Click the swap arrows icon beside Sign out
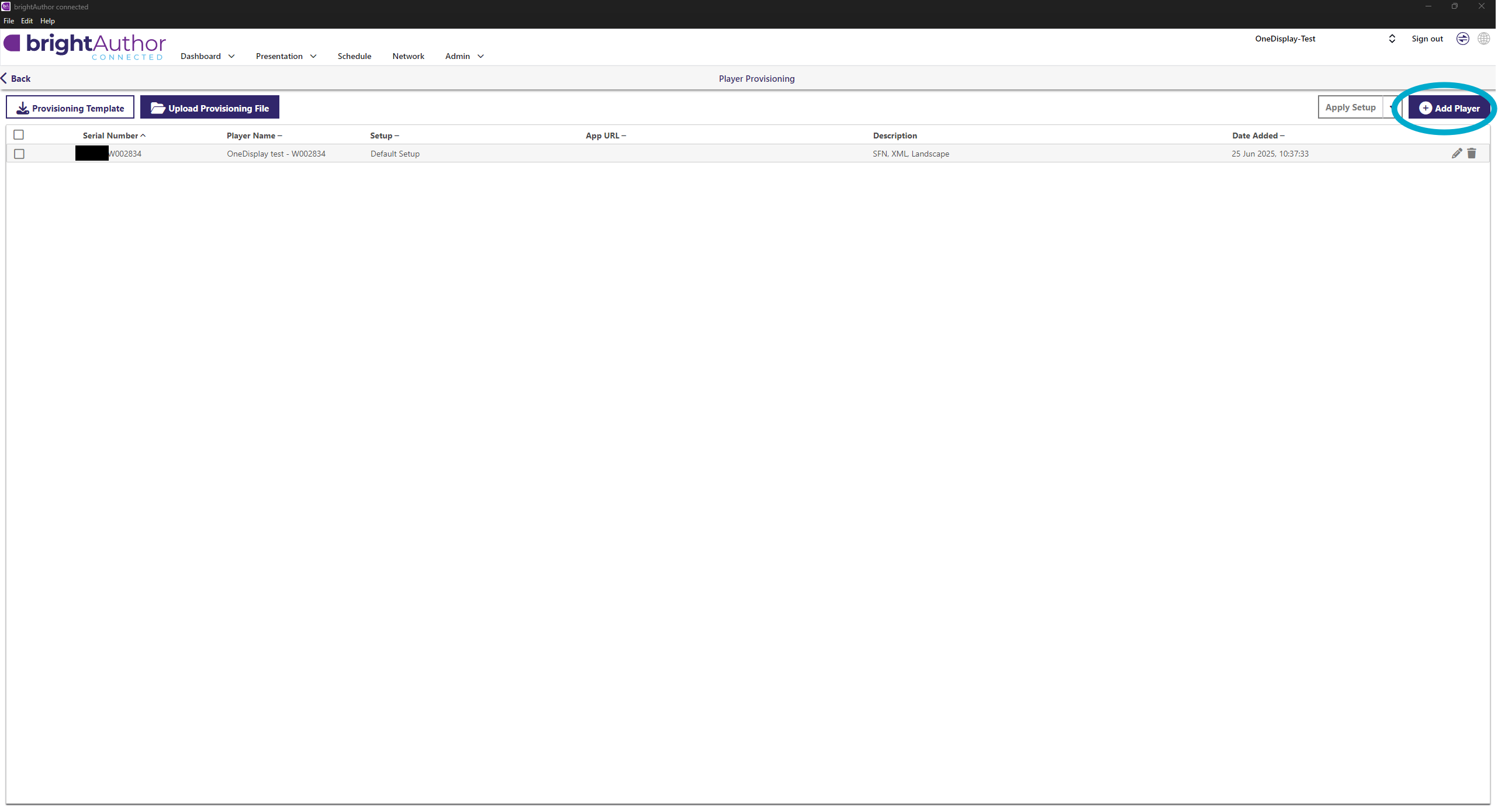Screen dimensions: 1498x812 click(1462, 39)
